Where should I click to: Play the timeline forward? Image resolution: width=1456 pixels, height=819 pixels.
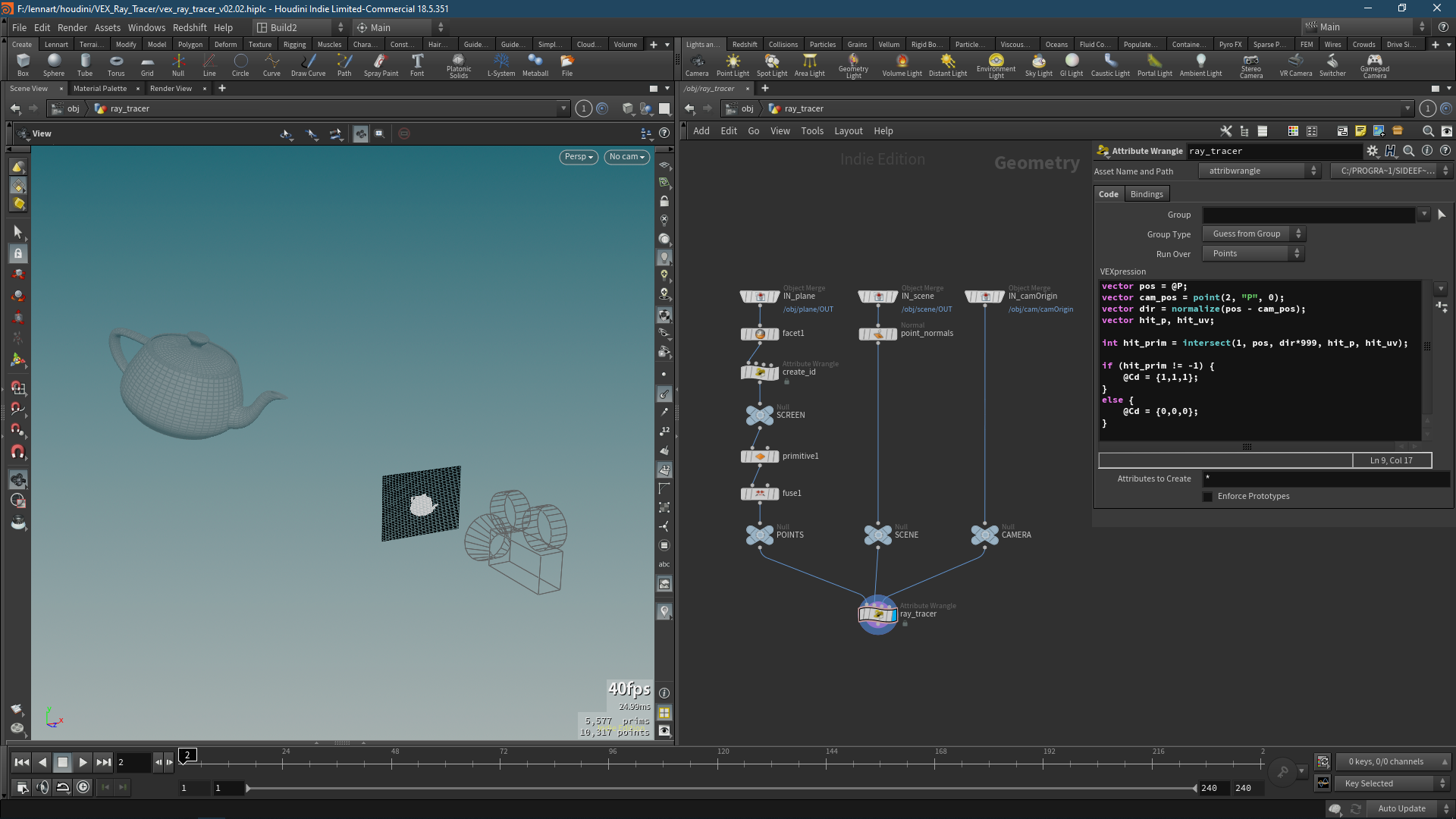pyautogui.click(x=83, y=763)
